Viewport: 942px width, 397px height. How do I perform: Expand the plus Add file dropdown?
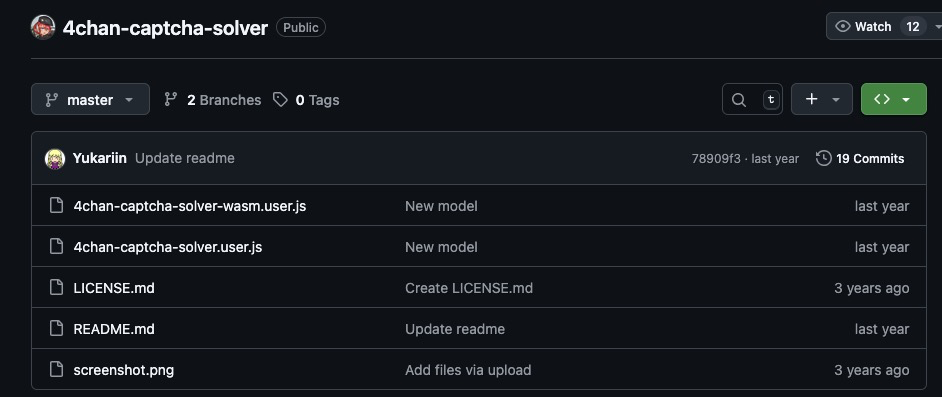821,99
